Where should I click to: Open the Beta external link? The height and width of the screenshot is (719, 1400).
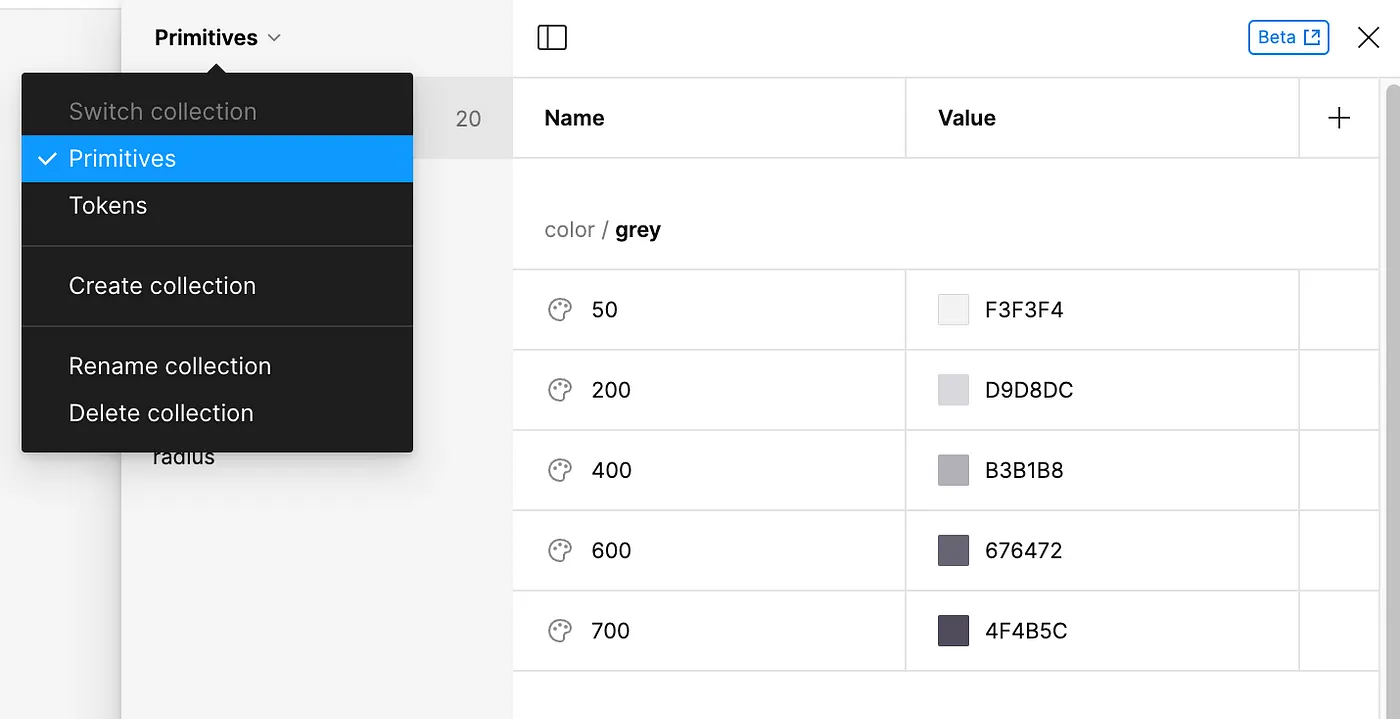point(1288,38)
